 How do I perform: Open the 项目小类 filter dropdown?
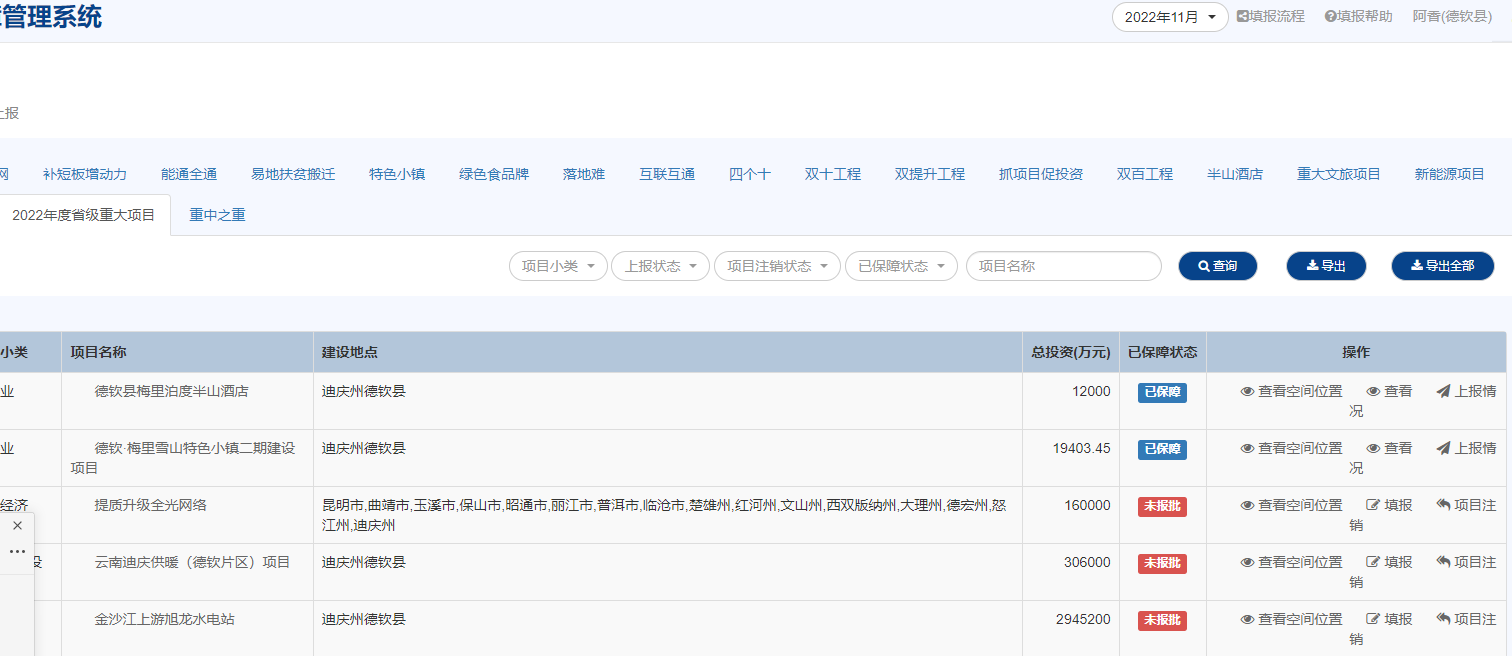pos(558,266)
